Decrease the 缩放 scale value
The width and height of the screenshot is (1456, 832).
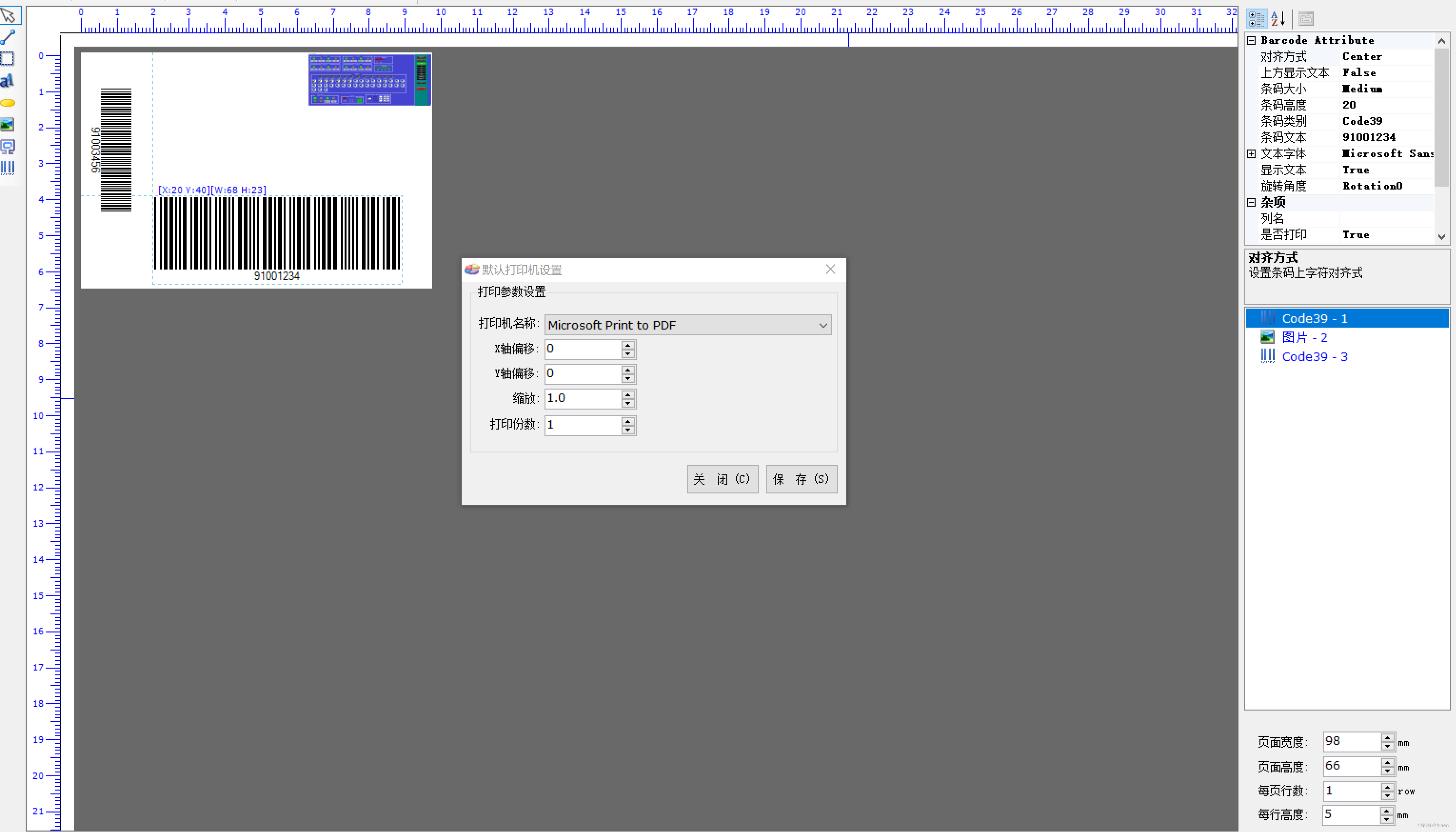click(x=628, y=403)
